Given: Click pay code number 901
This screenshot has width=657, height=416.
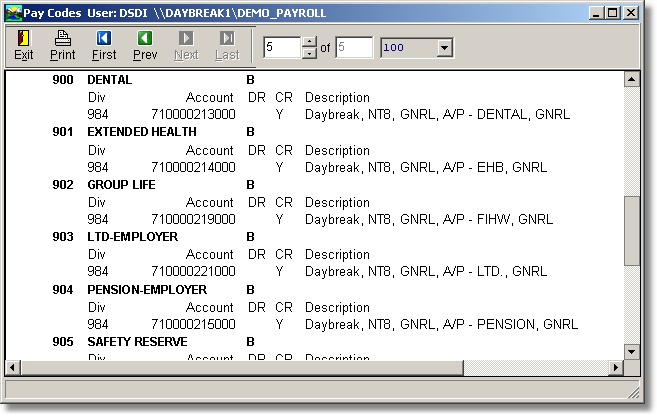Looking at the screenshot, I should pyautogui.click(x=63, y=132).
